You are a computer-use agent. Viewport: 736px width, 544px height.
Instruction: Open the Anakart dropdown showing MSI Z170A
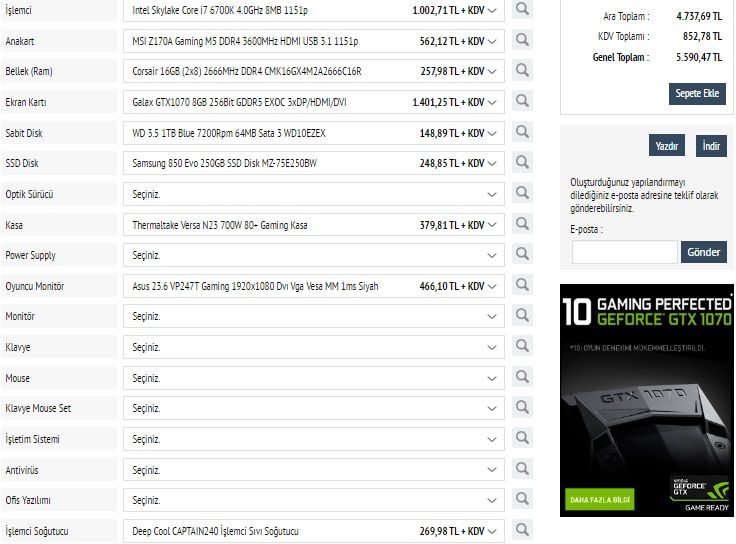[x=314, y=41]
